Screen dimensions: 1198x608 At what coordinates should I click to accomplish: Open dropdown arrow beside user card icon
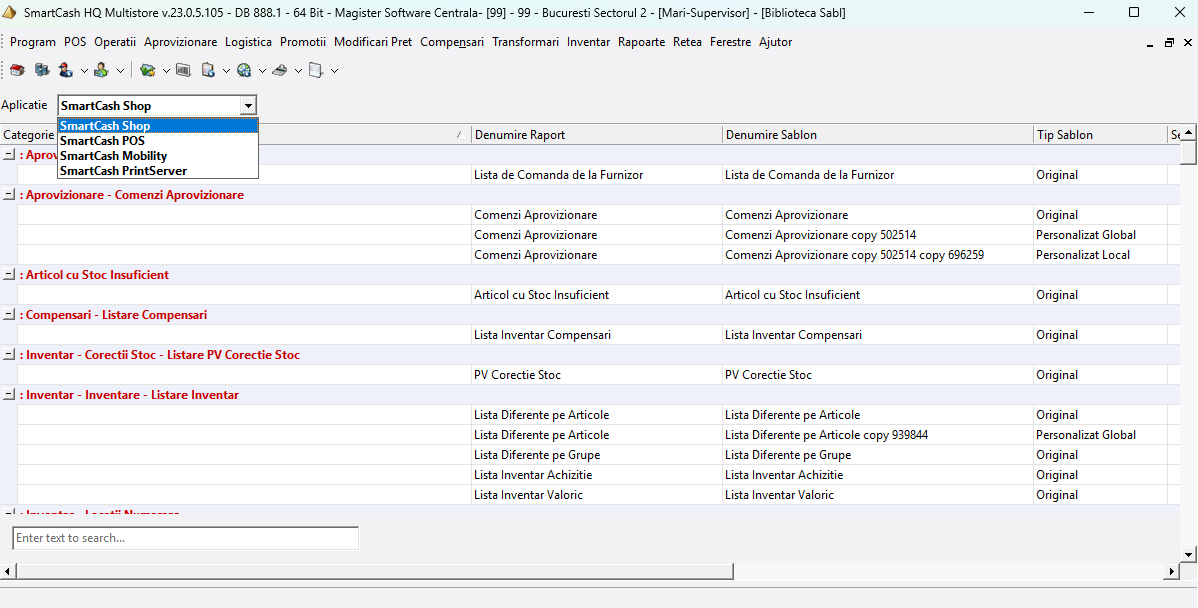(120, 71)
